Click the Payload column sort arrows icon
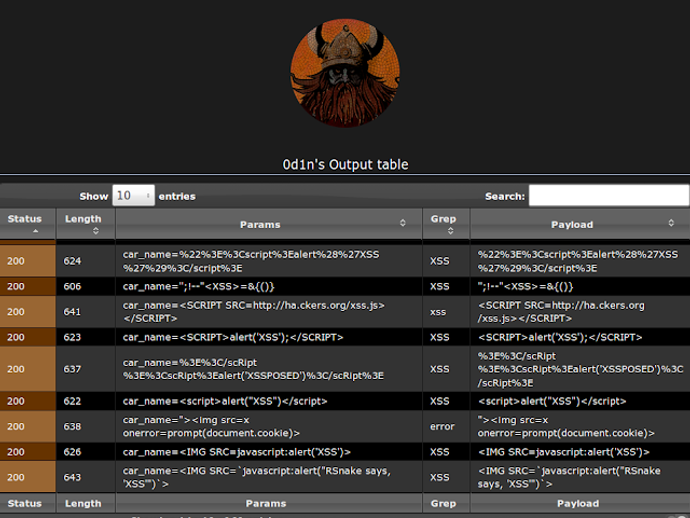This screenshot has height=518, width=690. pos(671,223)
